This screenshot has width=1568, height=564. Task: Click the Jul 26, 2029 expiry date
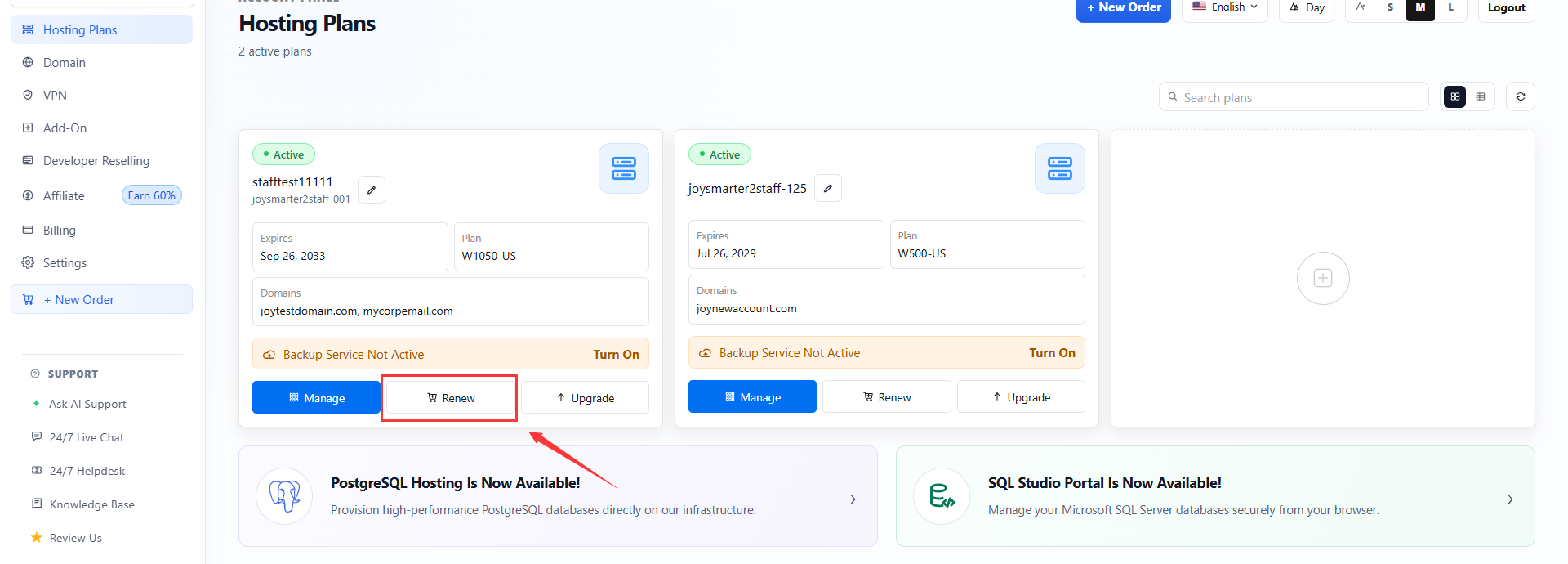coord(726,253)
